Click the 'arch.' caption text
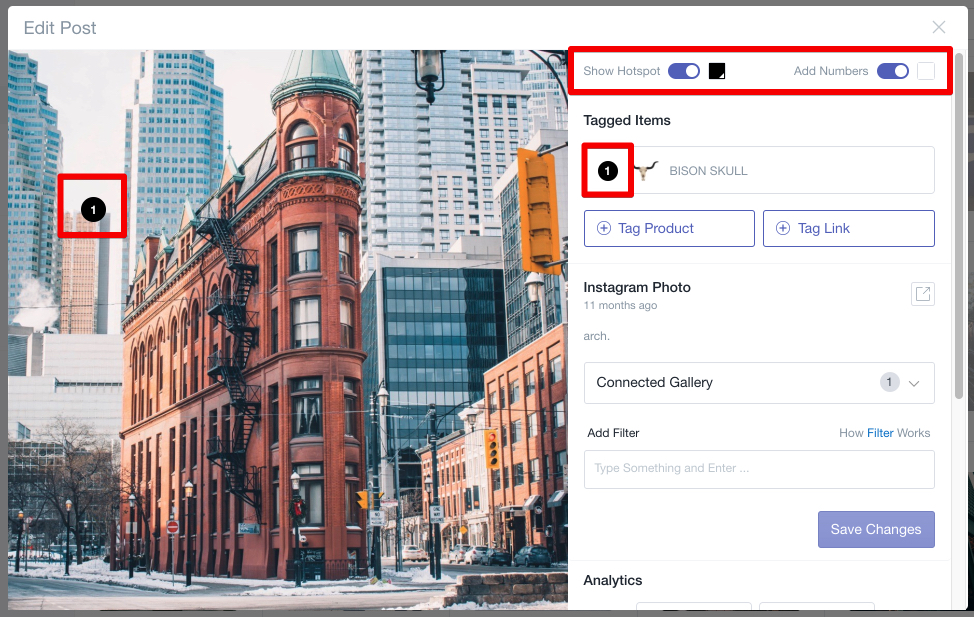Screen dimensions: 974x617 point(596,336)
